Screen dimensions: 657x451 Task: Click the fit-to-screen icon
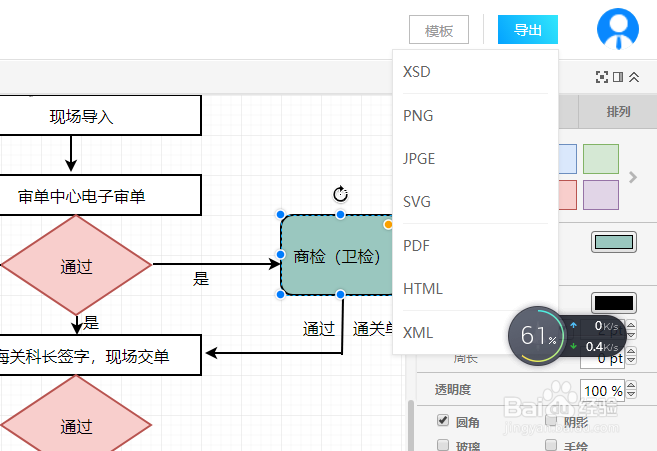[x=602, y=77]
